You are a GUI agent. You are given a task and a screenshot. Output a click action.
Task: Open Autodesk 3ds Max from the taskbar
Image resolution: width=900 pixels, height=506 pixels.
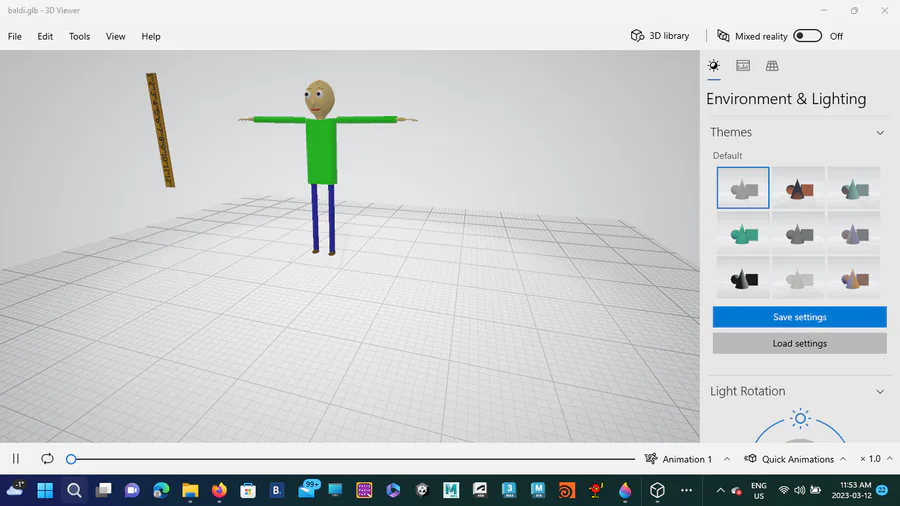click(509, 490)
